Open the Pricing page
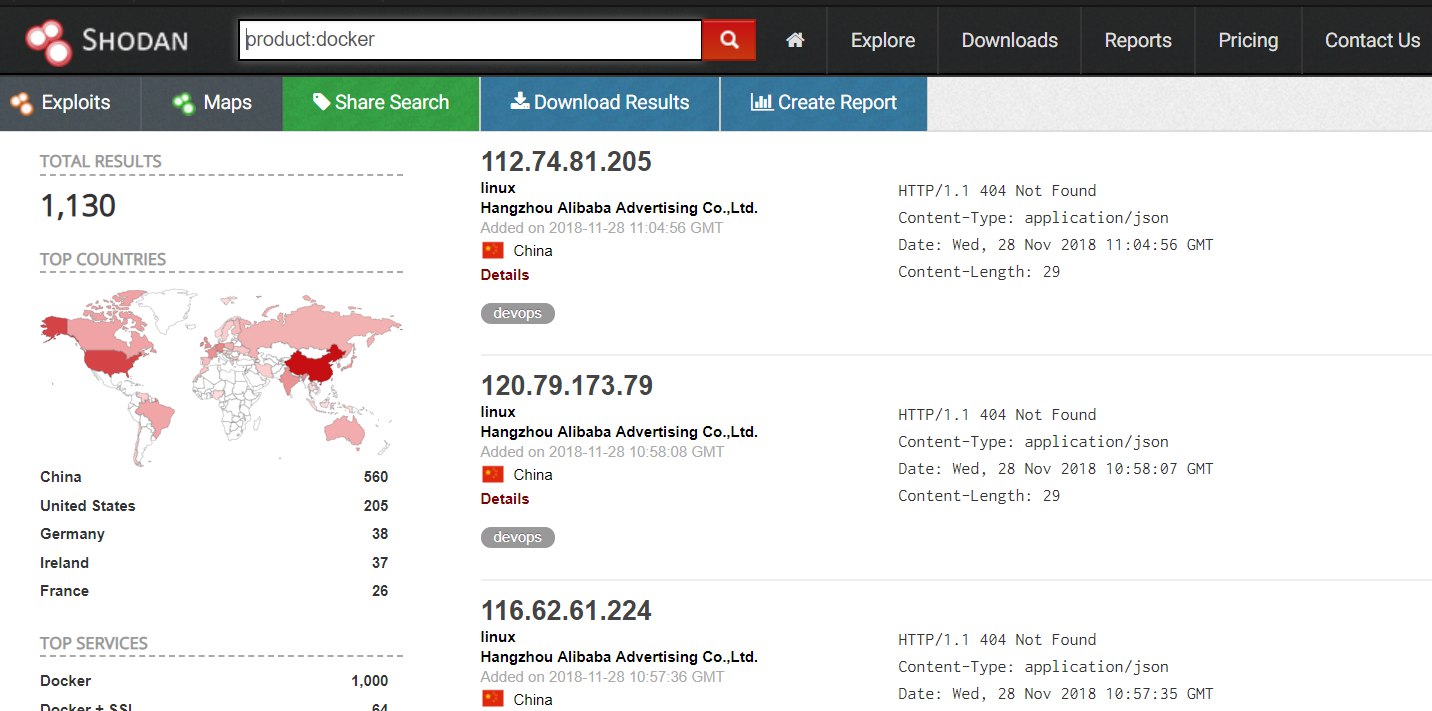The image size is (1432, 711). (1248, 40)
